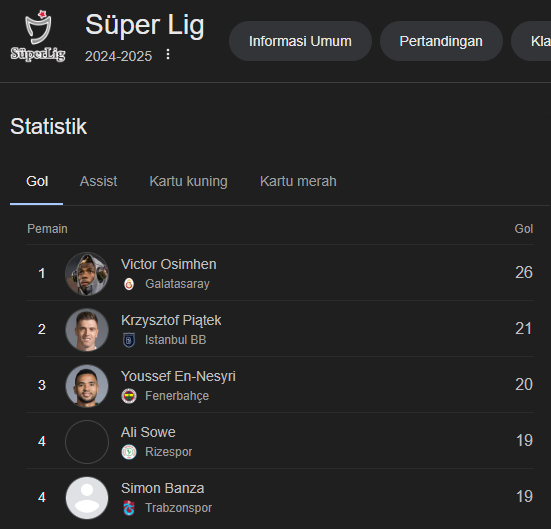The image size is (551, 529).
Task: Open Ali Sowe's player name link
Action: (148, 432)
